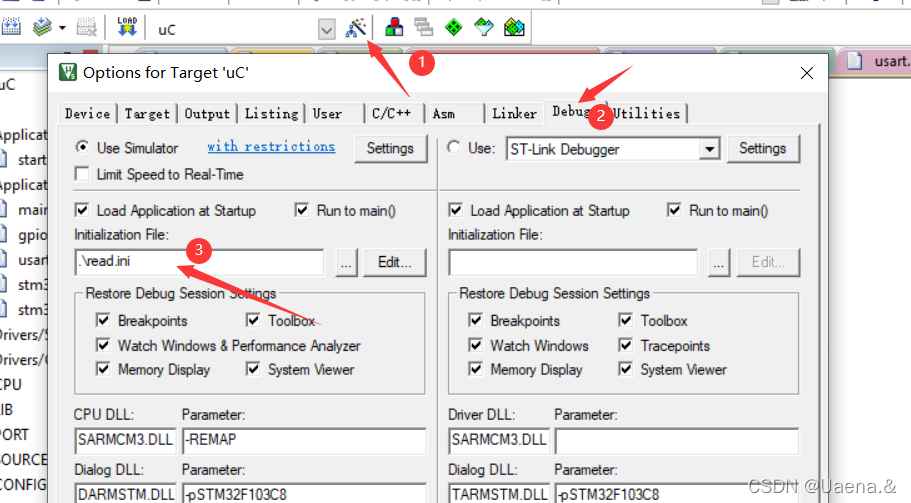Open the Batch Build dropdown arrow
911x503 pixels.
pos(62,27)
